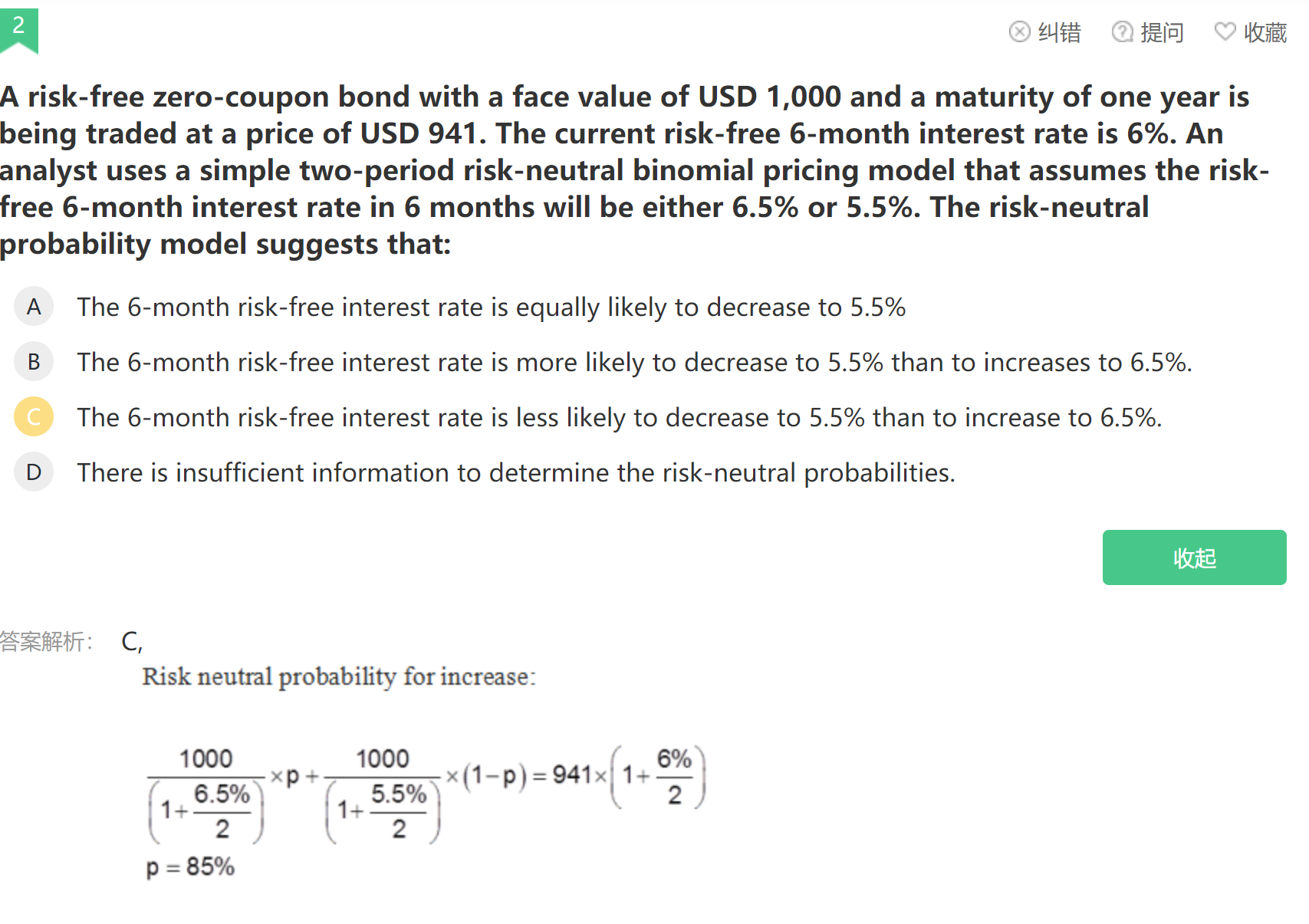Click the 提问 ask question link

[1162, 32]
